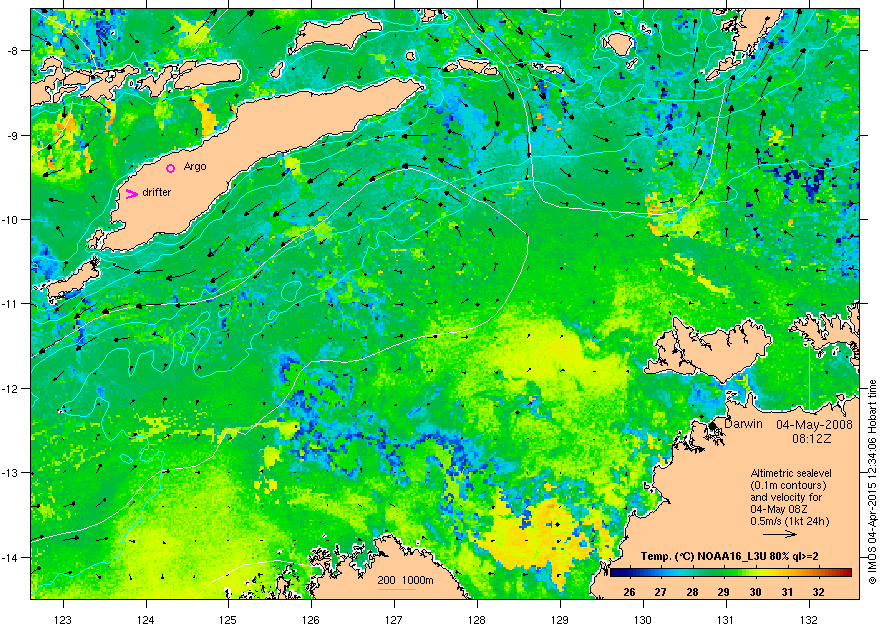Click the 'drifter' label text
880x630 pixels.
coord(157,192)
